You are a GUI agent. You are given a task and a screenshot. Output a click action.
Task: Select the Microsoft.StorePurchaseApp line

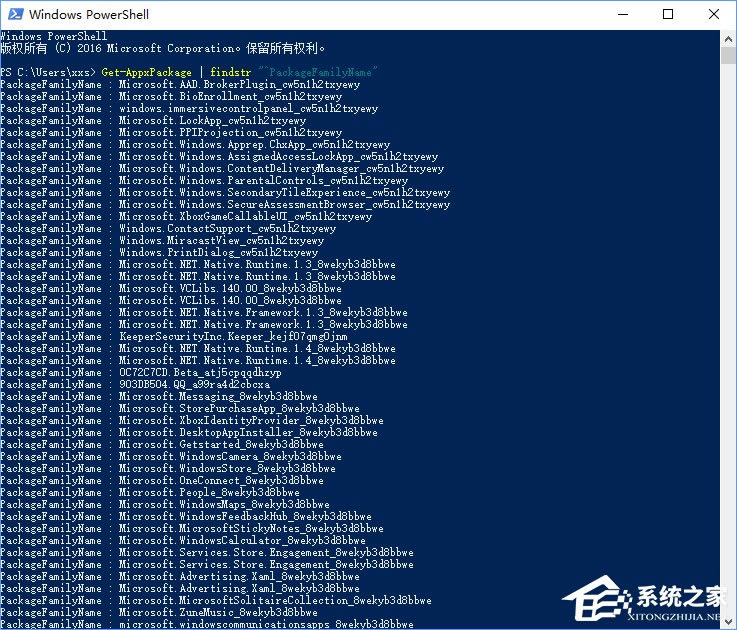pos(180,409)
